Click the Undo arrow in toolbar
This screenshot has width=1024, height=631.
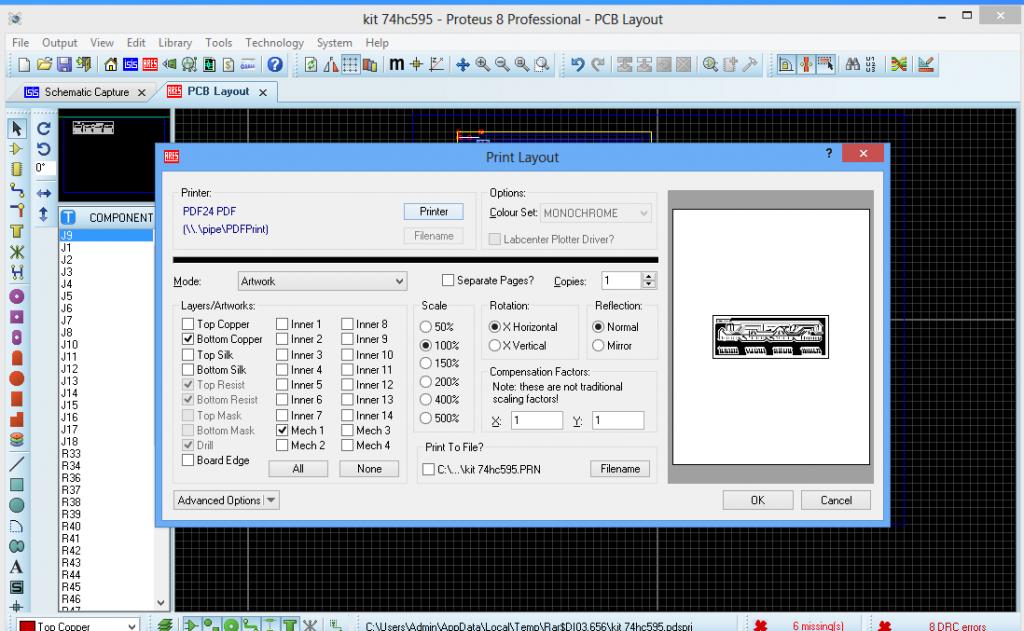pos(577,65)
